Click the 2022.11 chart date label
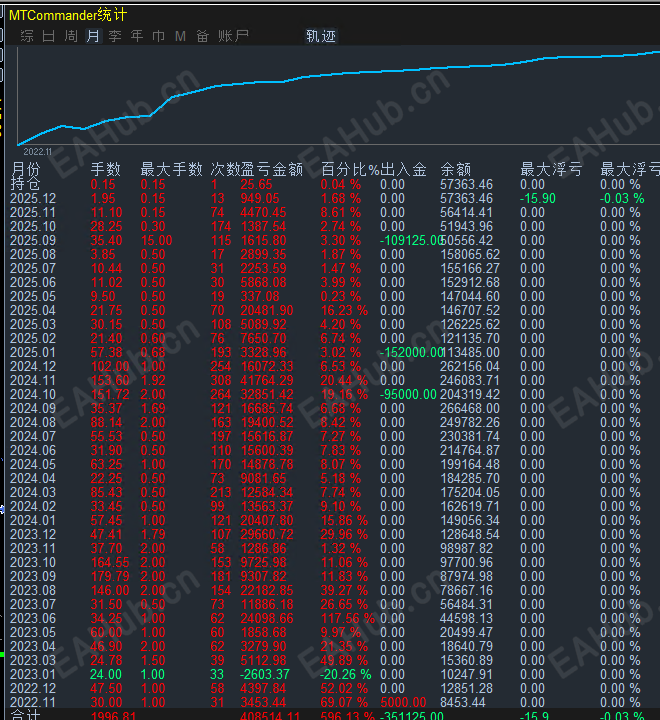660x720 pixels. [x=38, y=152]
